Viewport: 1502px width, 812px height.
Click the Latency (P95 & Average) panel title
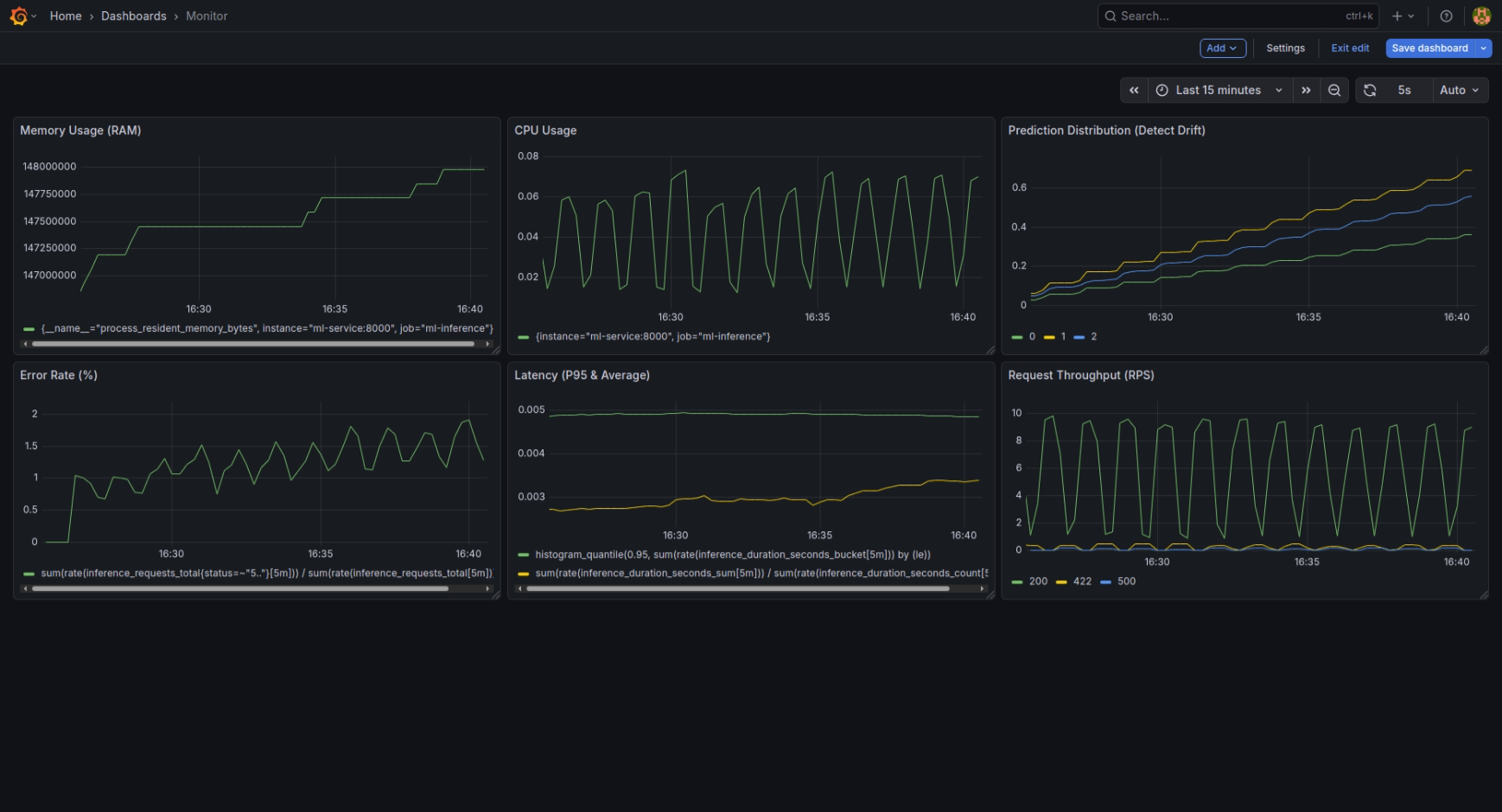[582, 375]
